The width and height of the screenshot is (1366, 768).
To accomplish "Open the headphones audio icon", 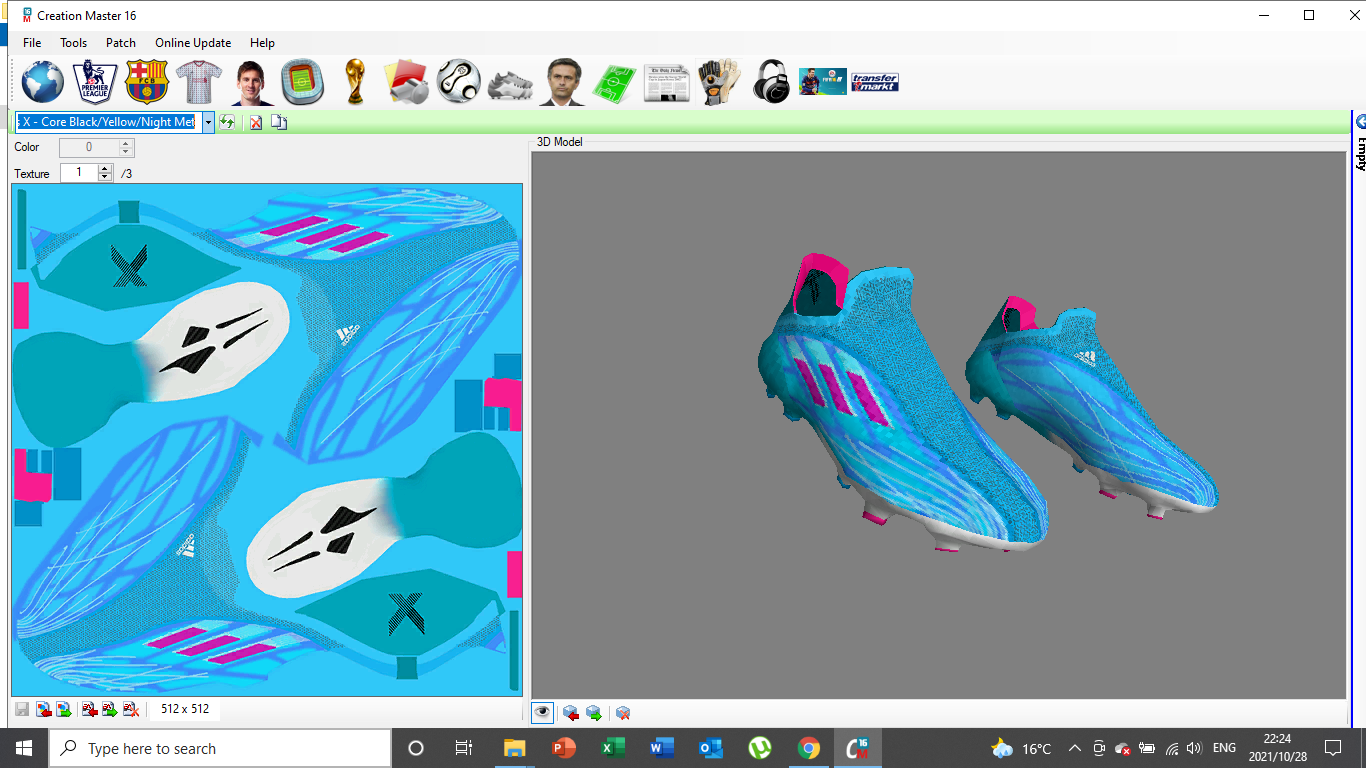I will pyautogui.click(x=771, y=82).
